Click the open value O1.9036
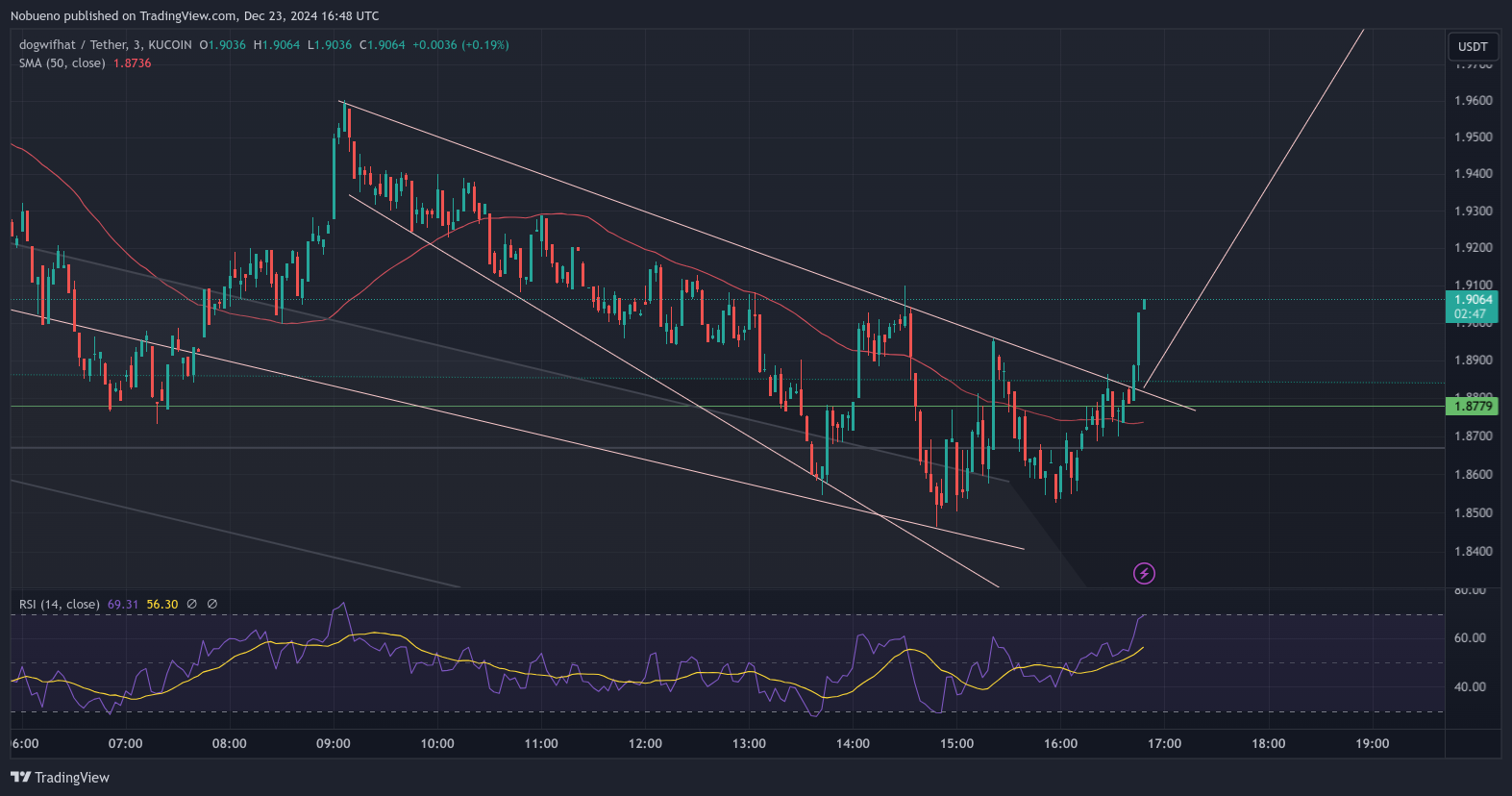The image size is (1512, 796). tap(223, 45)
